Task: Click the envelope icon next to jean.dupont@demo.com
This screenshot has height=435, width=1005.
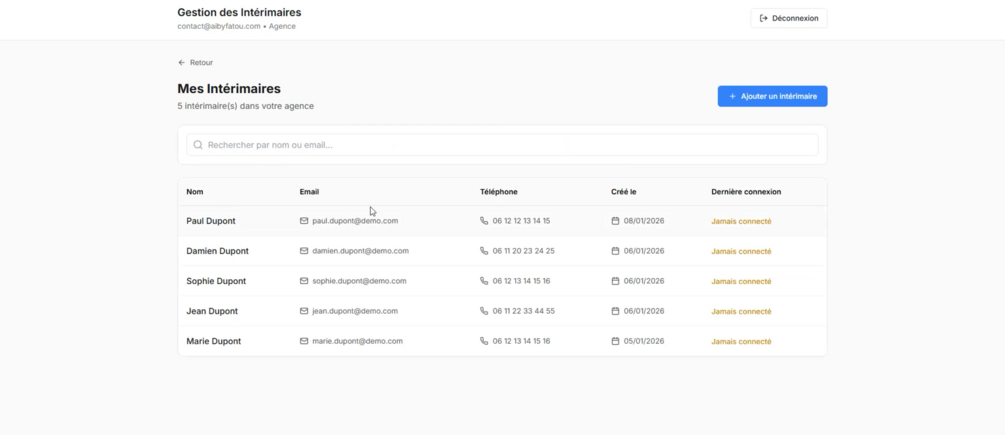Action: pyautogui.click(x=304, y=311)
